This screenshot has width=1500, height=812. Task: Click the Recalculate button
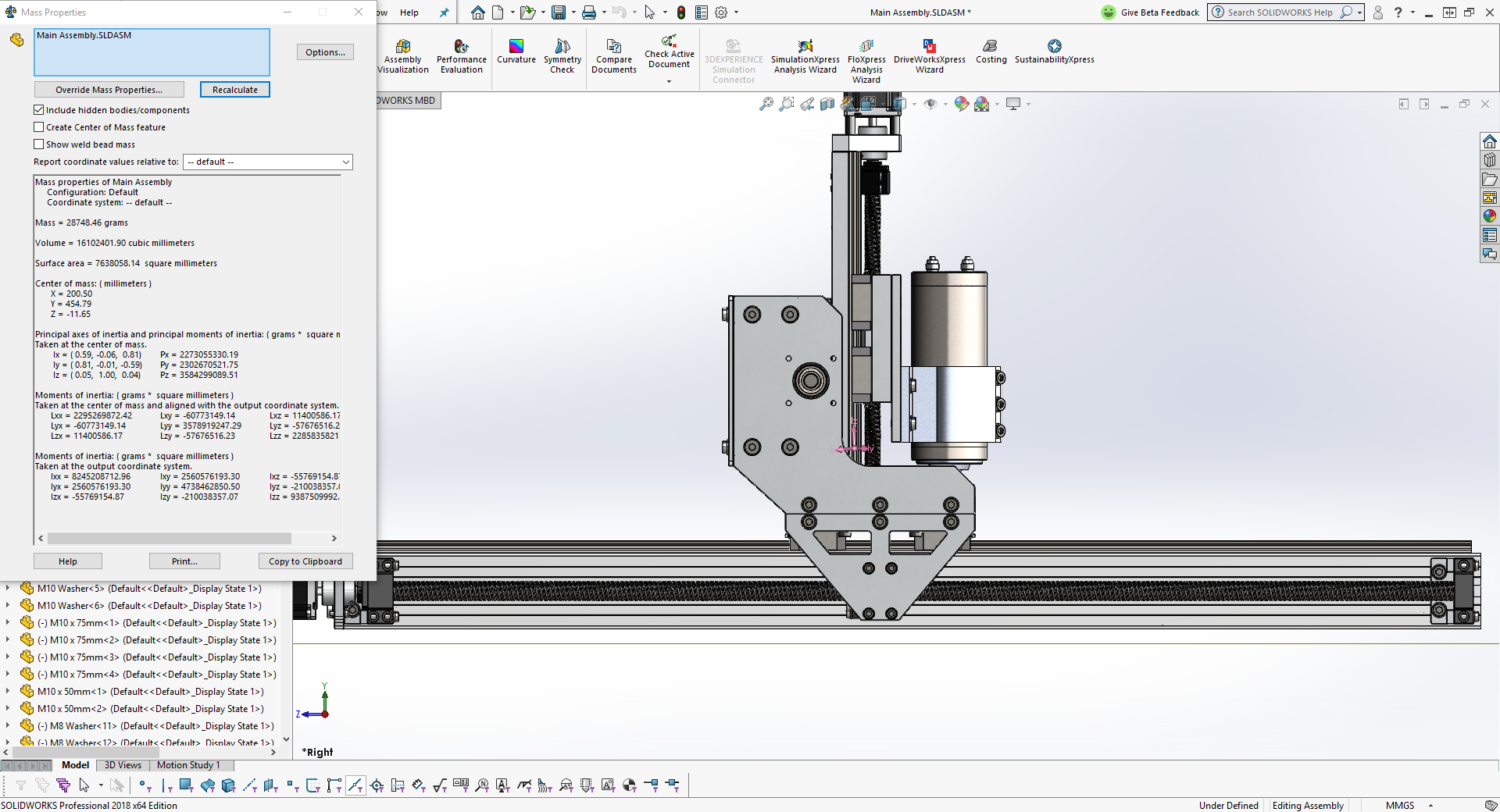[234, 90]
